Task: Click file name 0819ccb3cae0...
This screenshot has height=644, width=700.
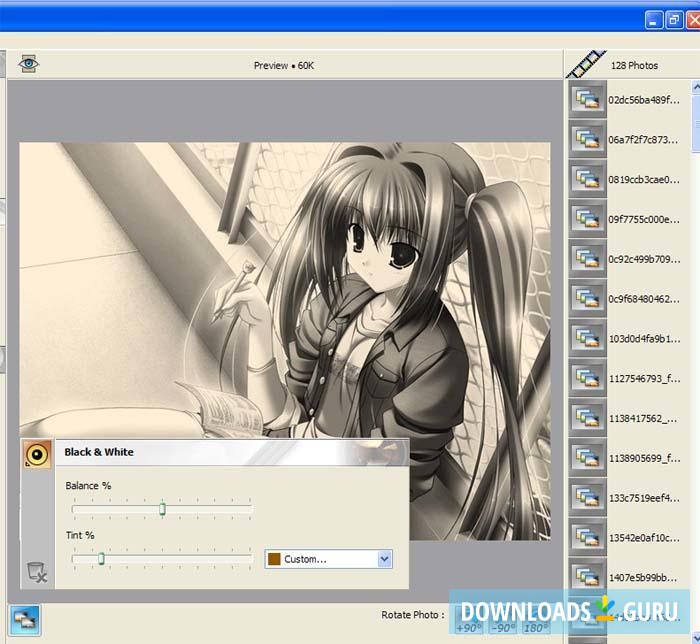Action: coord(644,179)
